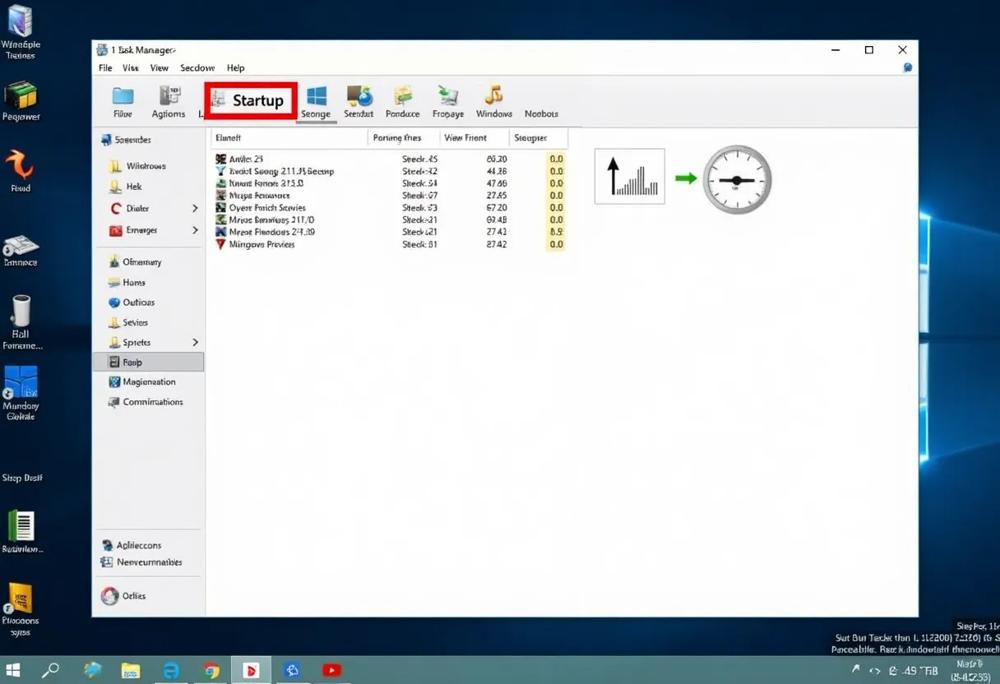Expand the Dialer sidebar chevron

coord(195,208)
